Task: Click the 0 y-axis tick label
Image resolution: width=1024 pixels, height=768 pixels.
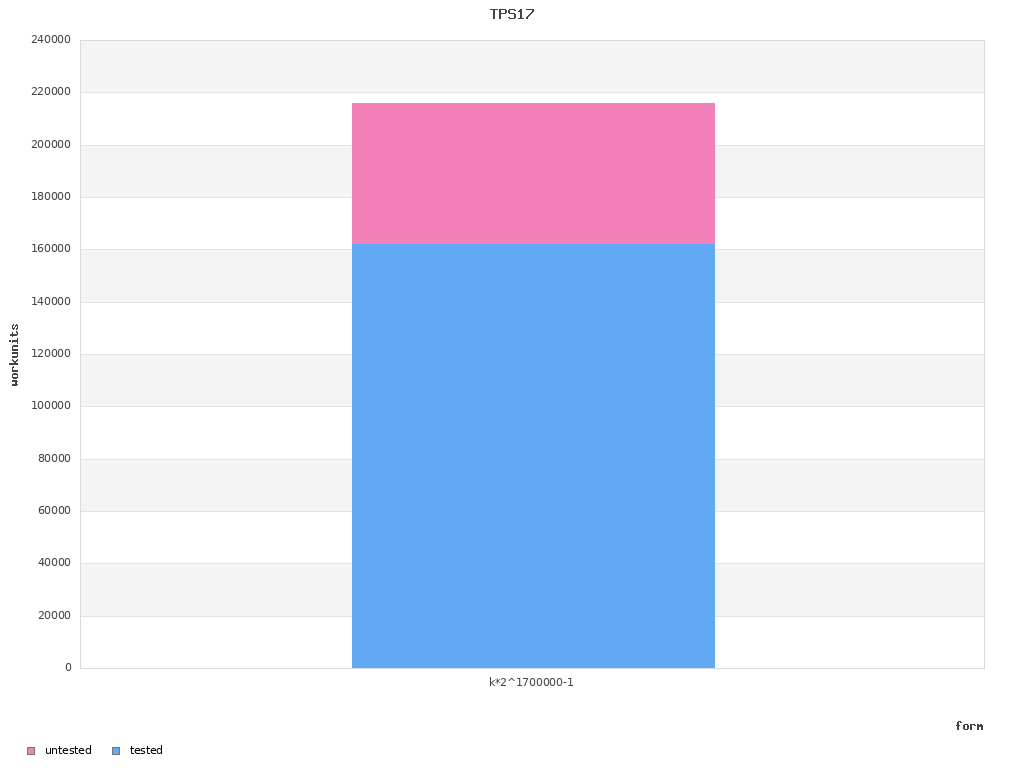Action: point(68,667)
